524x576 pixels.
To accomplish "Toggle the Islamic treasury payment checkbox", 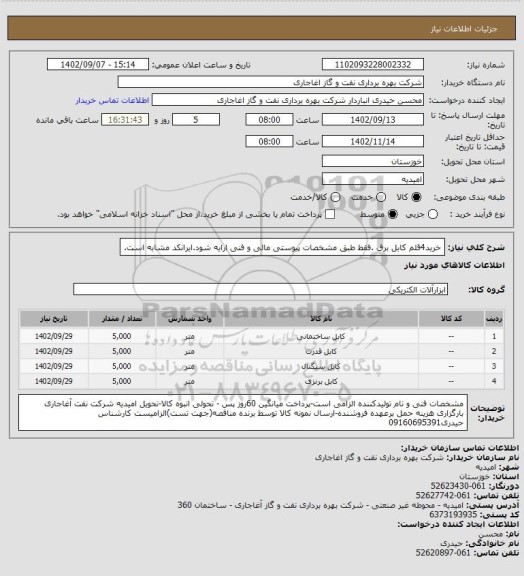I will coord(330,214).
